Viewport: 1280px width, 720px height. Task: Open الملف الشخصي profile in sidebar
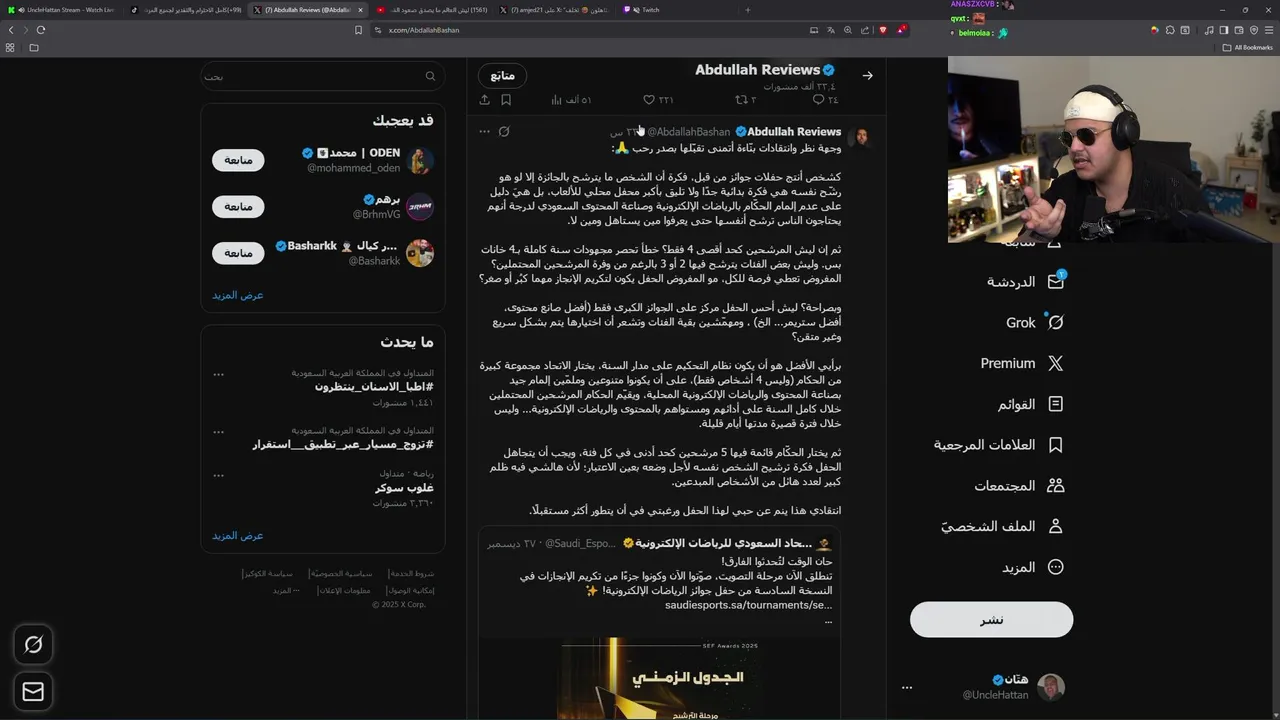coord(1002,526)
